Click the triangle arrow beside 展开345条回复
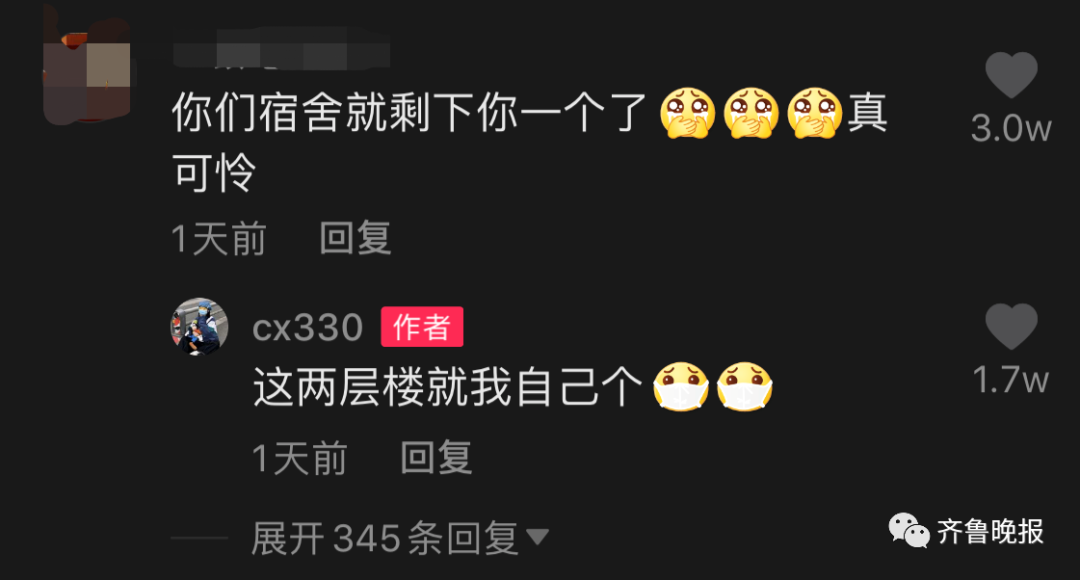Image resolution: width=1080 pixels, height=580 pixels. pos(537,537)
